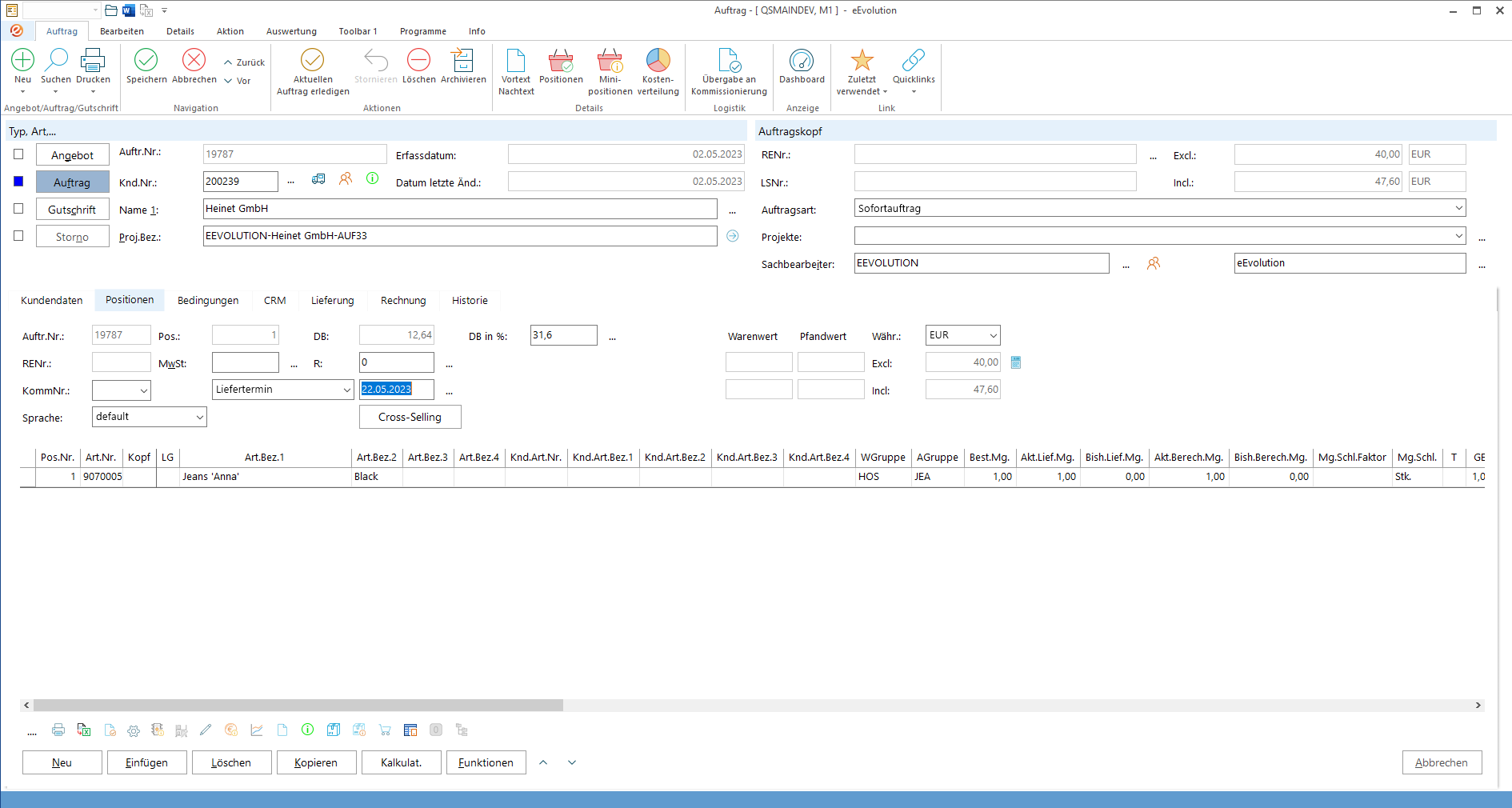
Task: Click the Excel export icon in bottom toolbar
Action: coord(84,730)
